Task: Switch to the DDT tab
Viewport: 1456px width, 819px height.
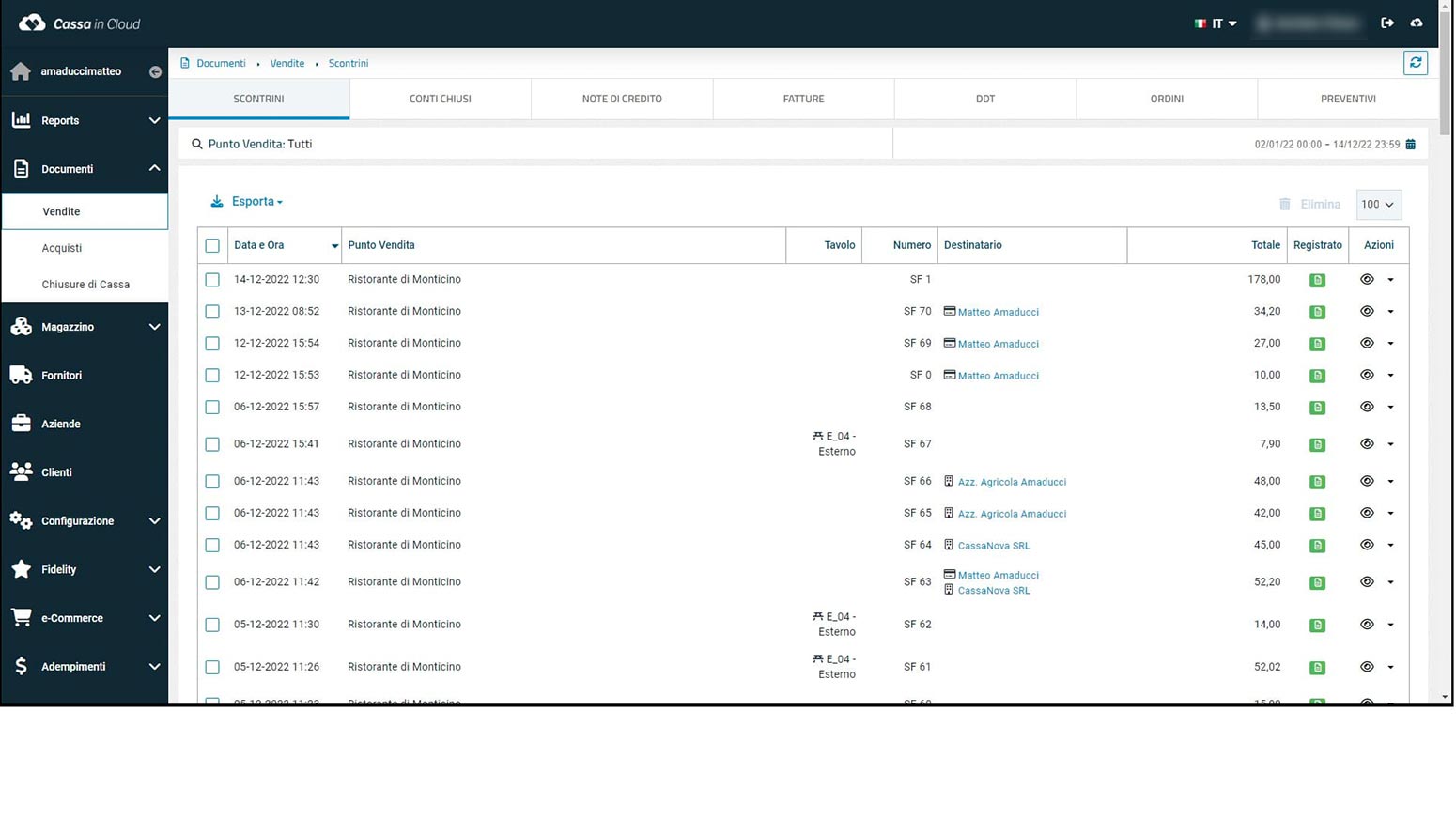Action: (985, 99)
